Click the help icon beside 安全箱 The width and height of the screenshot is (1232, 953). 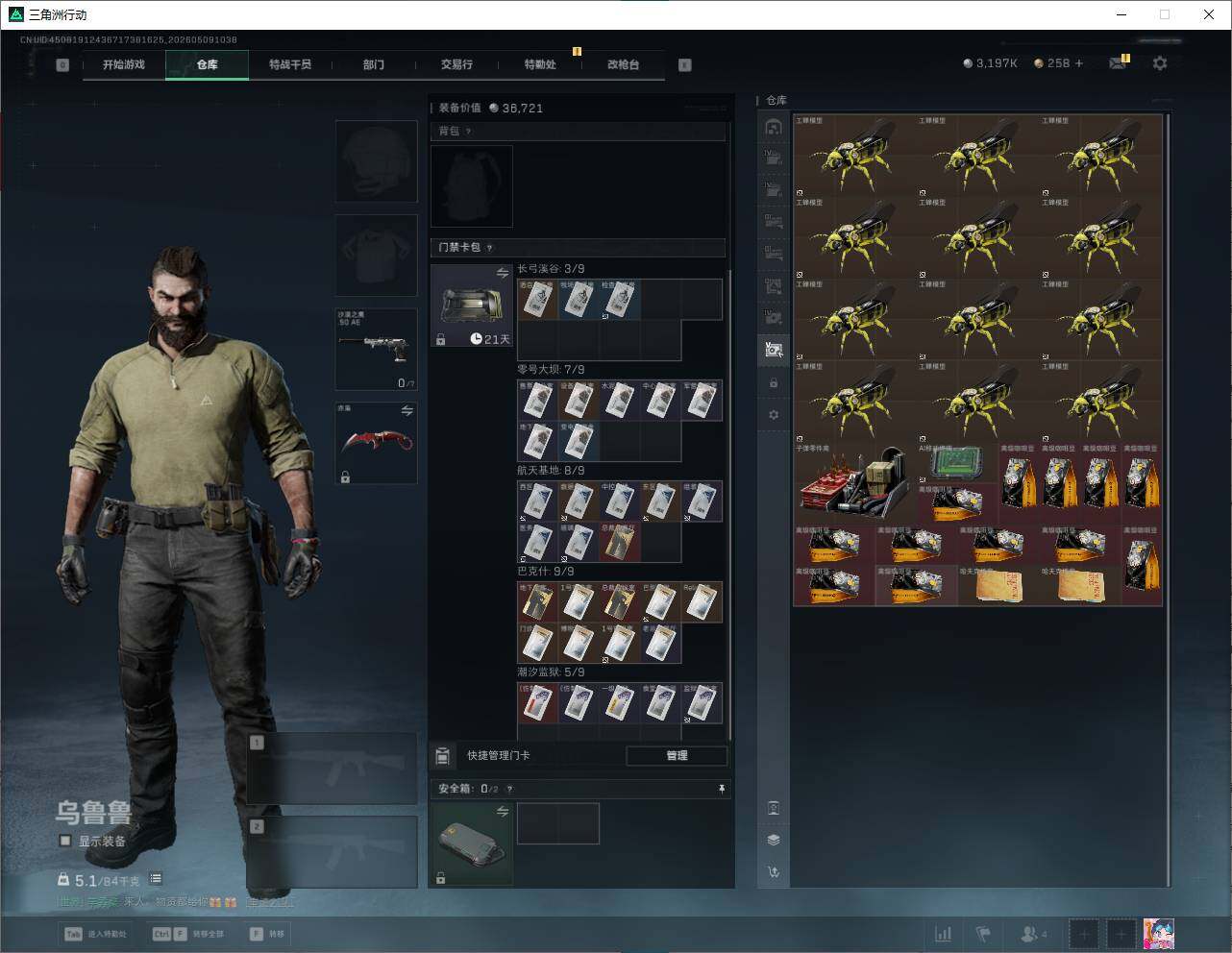coord(509,789)
